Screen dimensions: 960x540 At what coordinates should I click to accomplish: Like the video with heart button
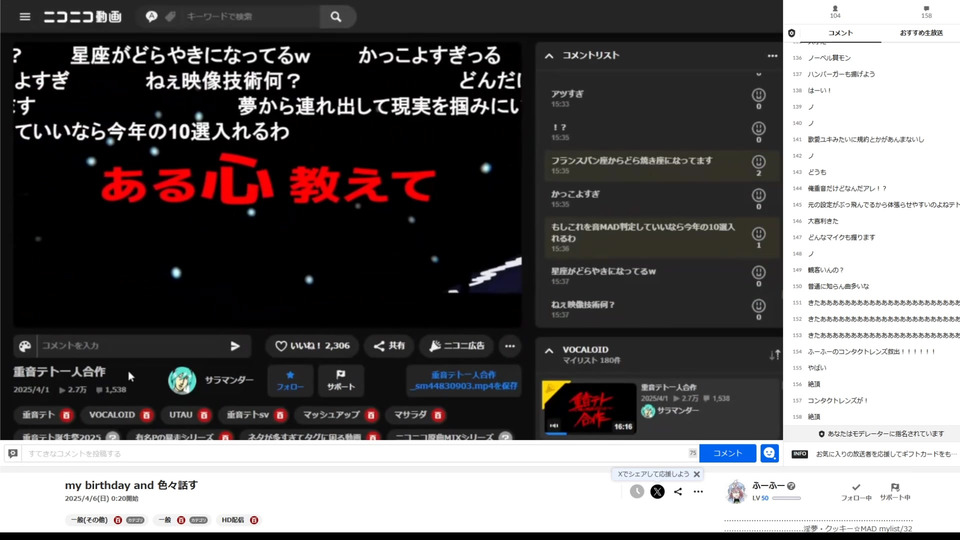(x=312, y=346)
